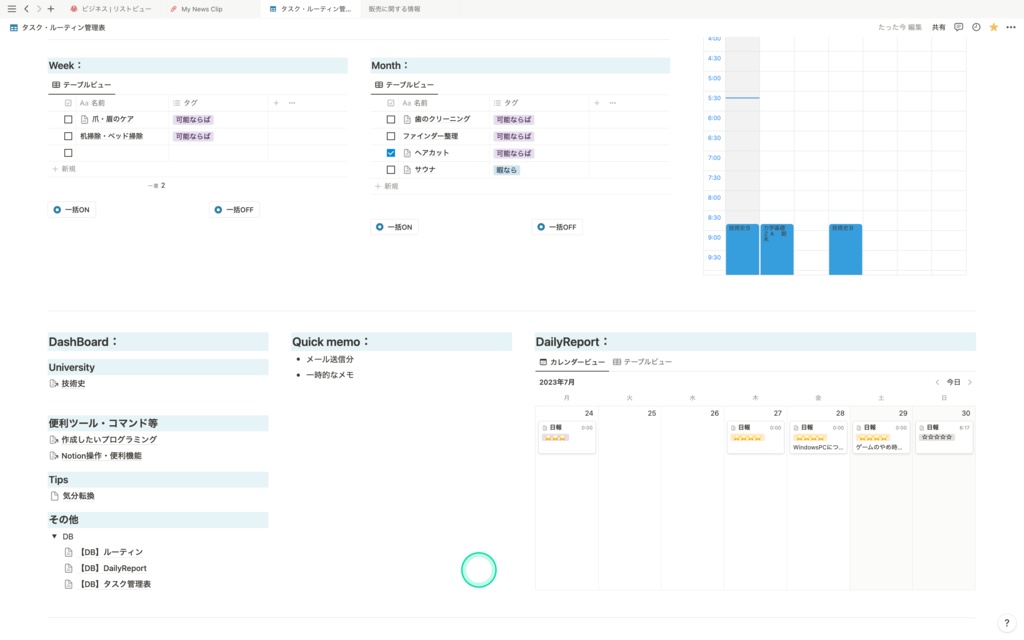Open the 【DB】DailyReport page link
Viewport: 1024px width, 640px height.
pyautogui.click(x=113, y=568)
